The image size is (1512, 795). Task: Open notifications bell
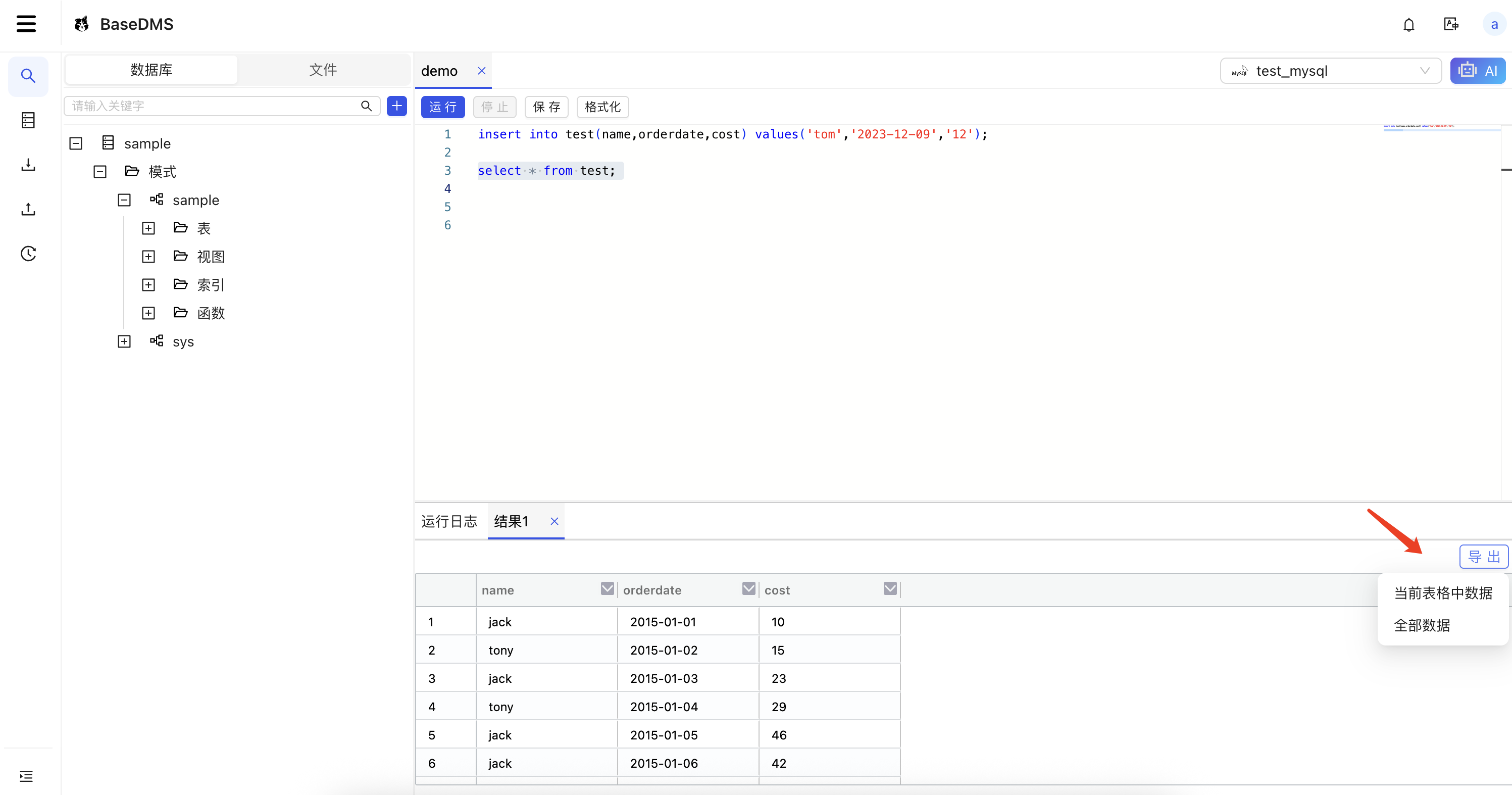(1408, 25)
